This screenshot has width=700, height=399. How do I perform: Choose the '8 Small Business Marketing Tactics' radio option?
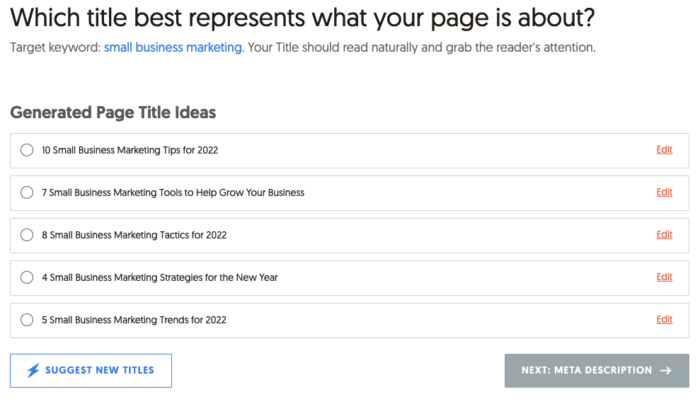(x=27, y=235)
